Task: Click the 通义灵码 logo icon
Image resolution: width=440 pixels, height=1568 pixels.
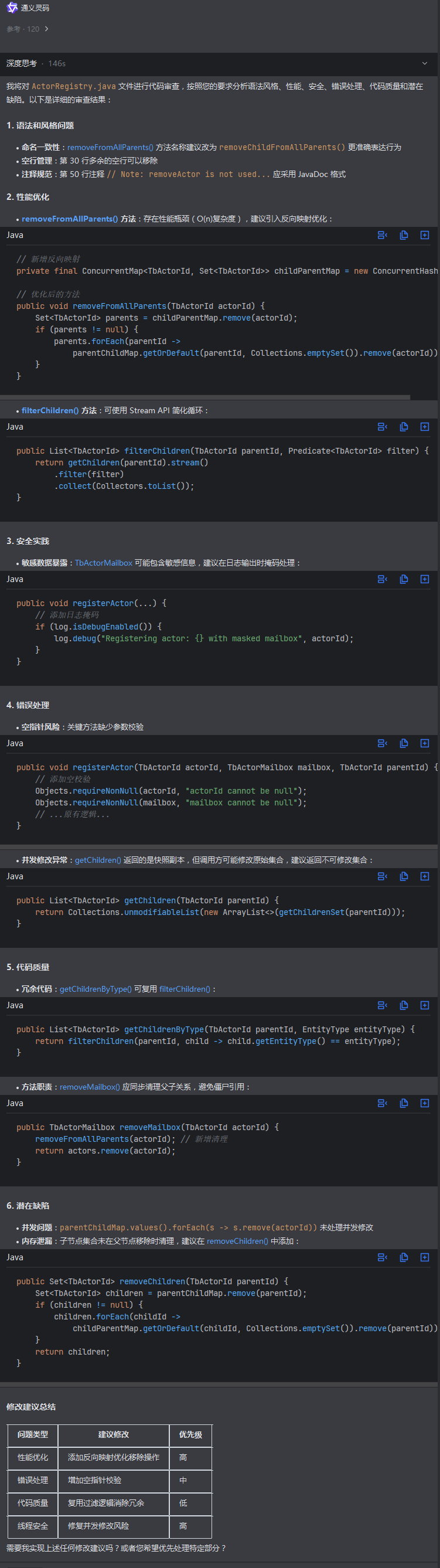Action: tap(12, 8)
